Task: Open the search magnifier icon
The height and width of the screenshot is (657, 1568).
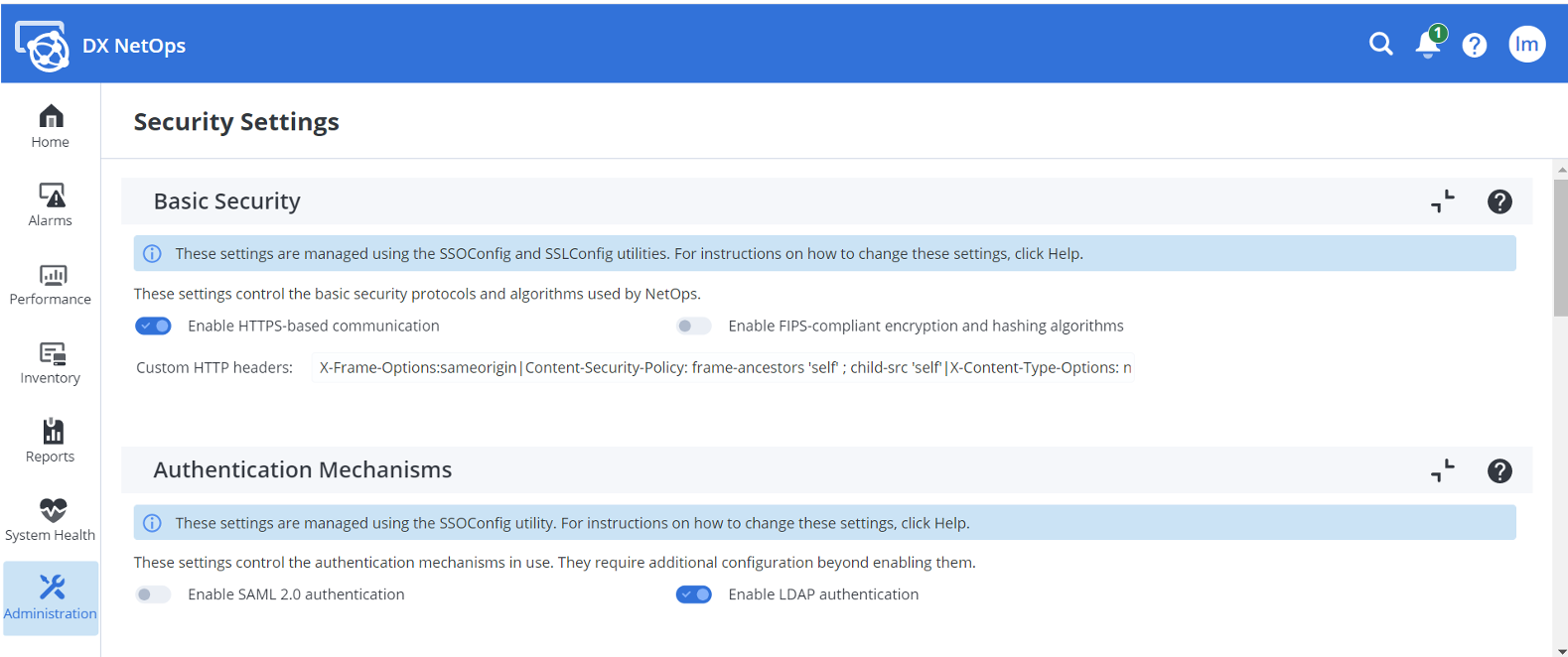Action: (x=1380, y=44)
